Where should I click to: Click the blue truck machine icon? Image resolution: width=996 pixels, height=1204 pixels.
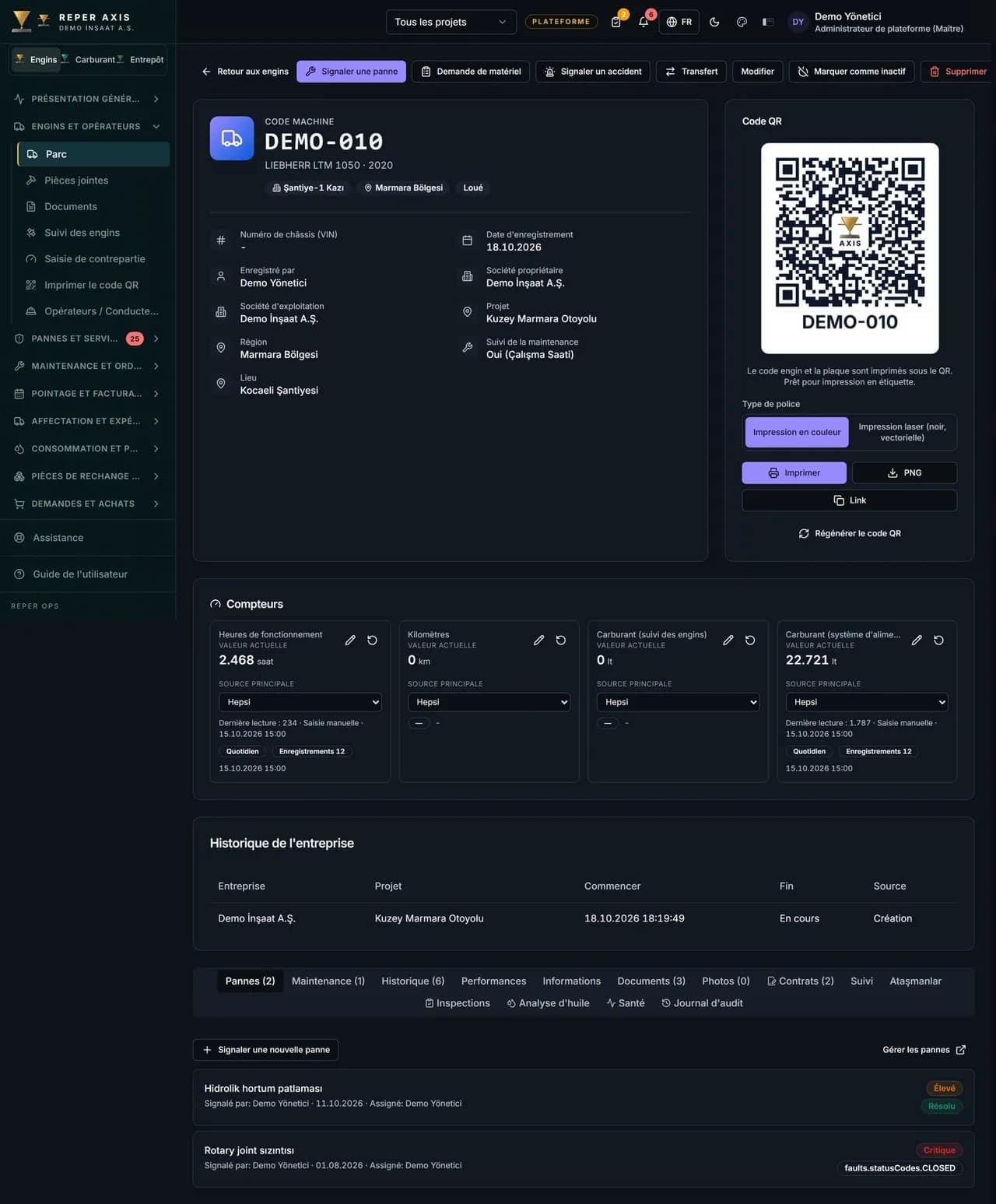pyautogui.click(x=232, y=139)
